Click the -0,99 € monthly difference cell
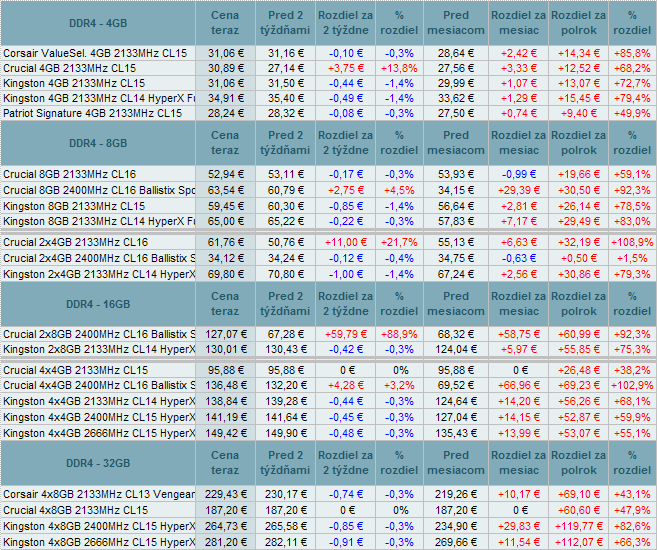The image size is (657, 550). pos(519,174)
